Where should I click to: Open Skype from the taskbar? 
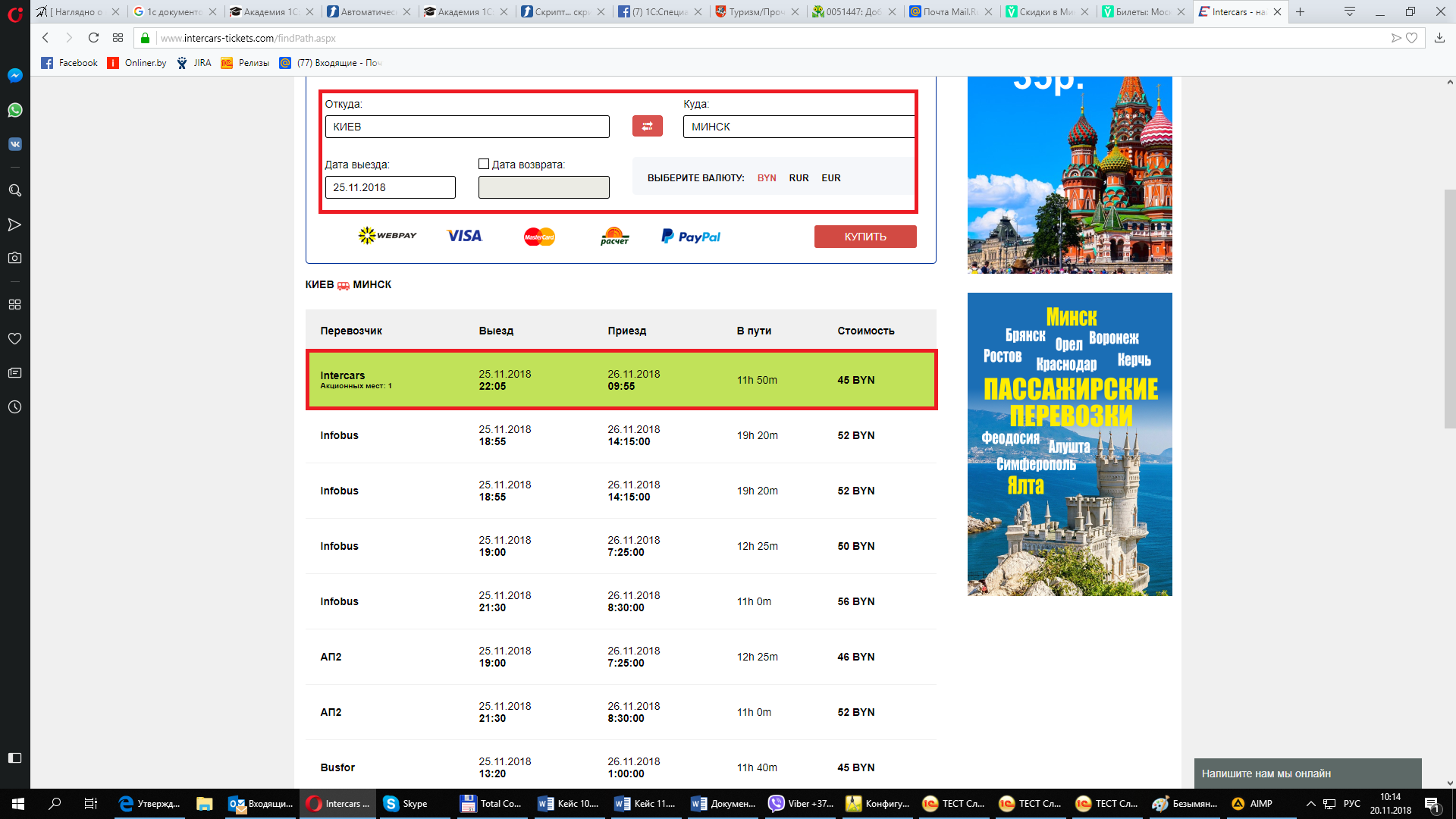coord(414,804)
